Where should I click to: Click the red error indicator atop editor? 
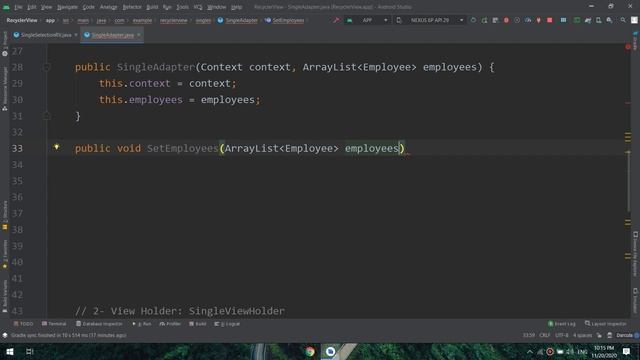628,47
